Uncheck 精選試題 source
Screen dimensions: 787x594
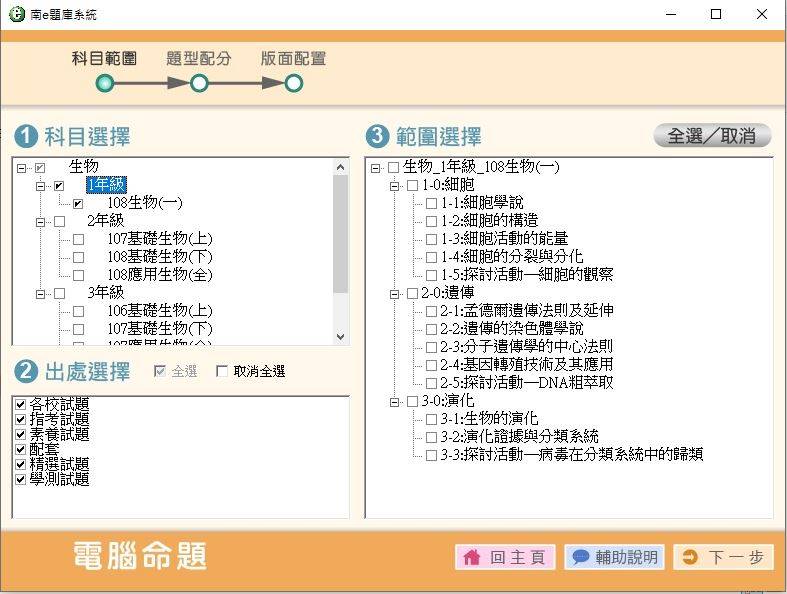[21, 464]
